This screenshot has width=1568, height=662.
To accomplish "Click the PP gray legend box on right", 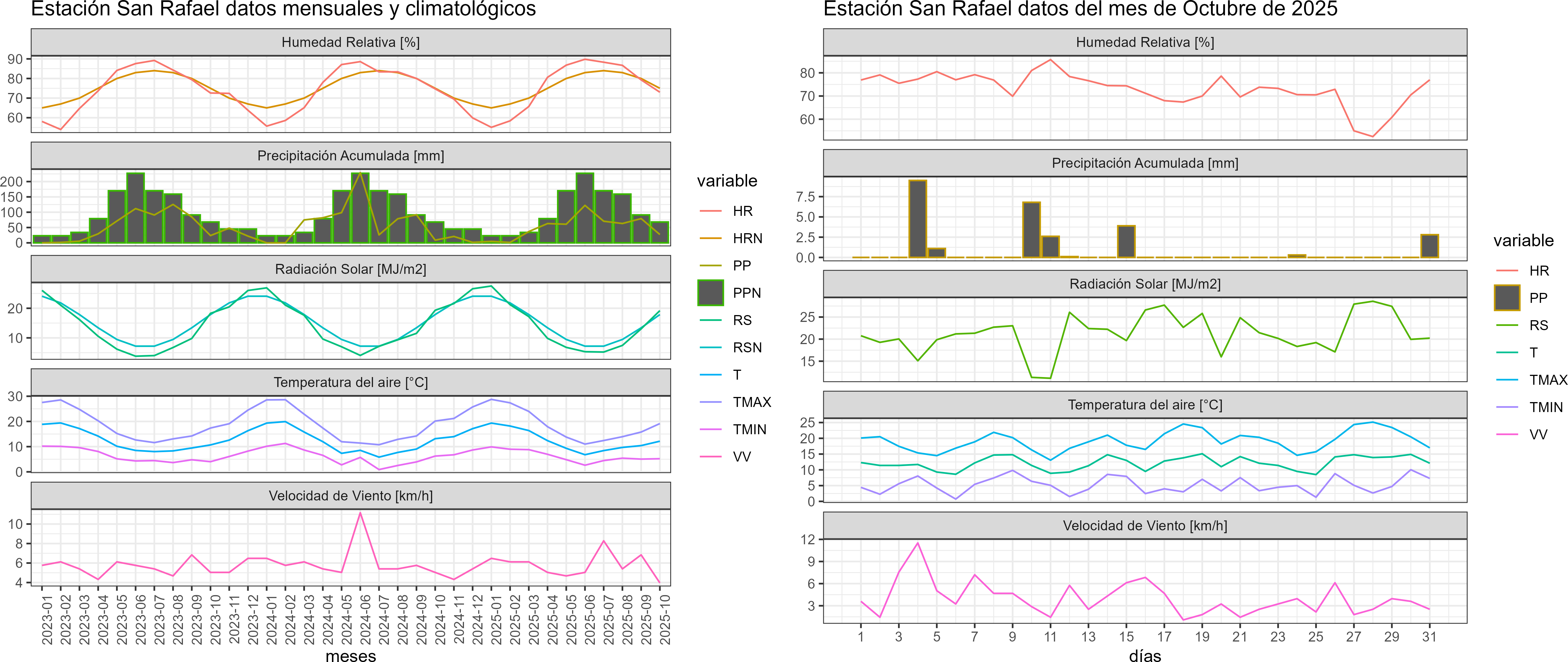I will point(1507,298).
